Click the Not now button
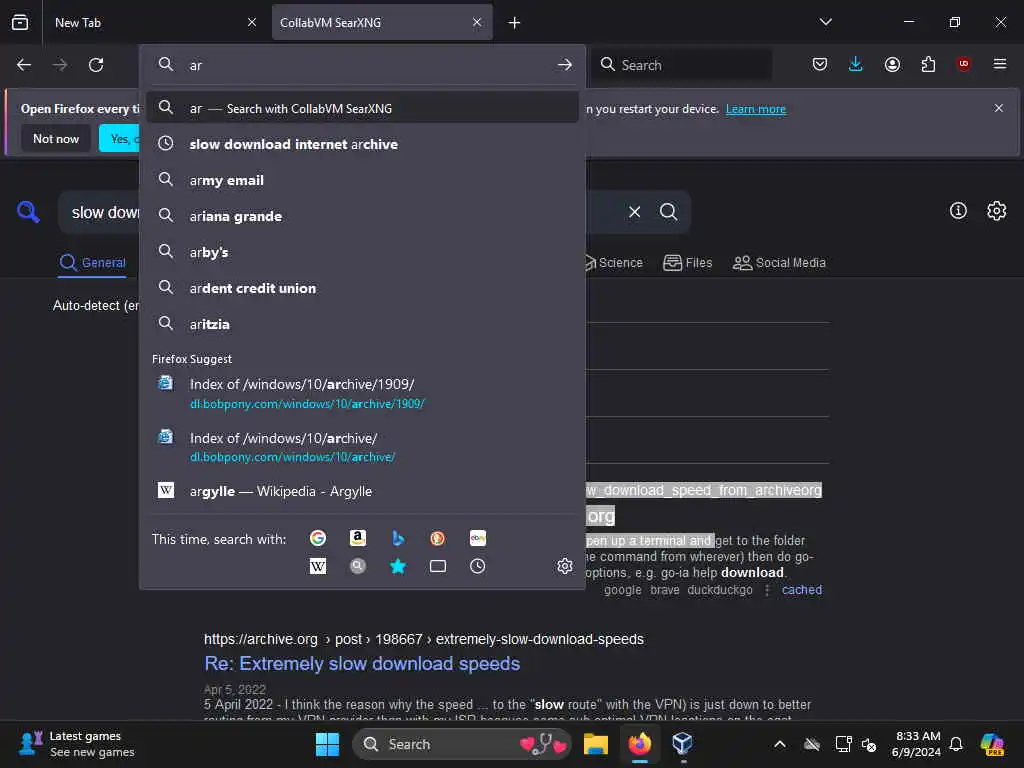 56,138
